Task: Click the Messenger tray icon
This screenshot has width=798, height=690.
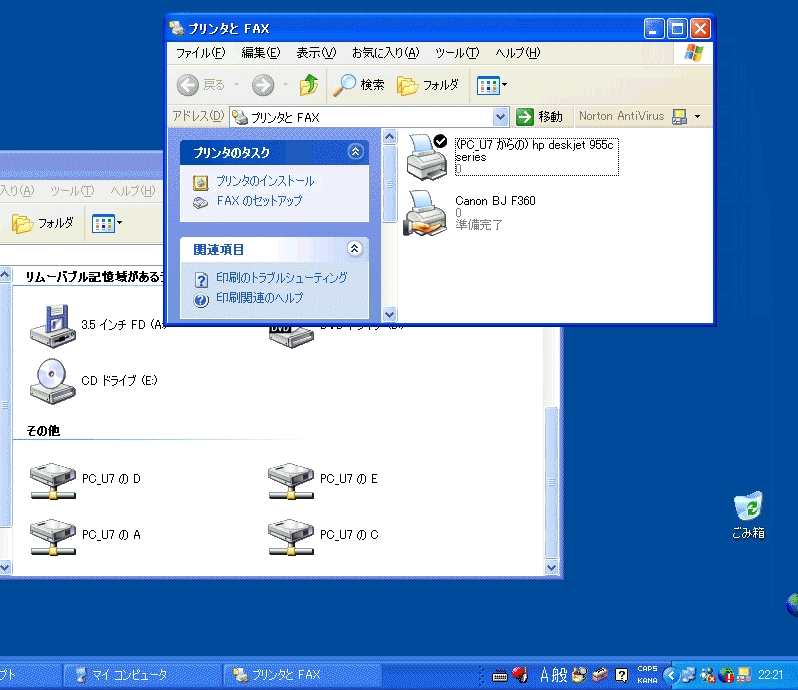Action: point(708,675)
